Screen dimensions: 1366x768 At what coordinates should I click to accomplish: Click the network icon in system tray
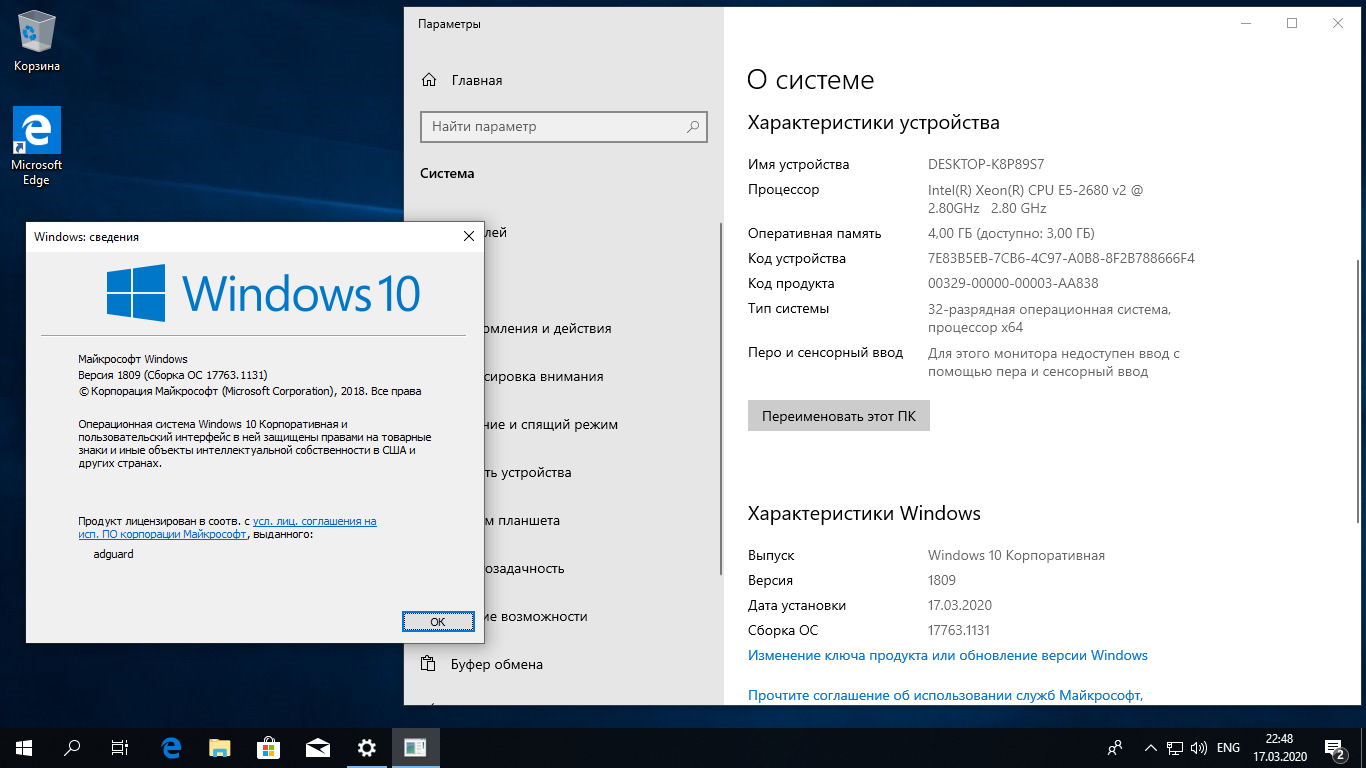[1175, 748]
